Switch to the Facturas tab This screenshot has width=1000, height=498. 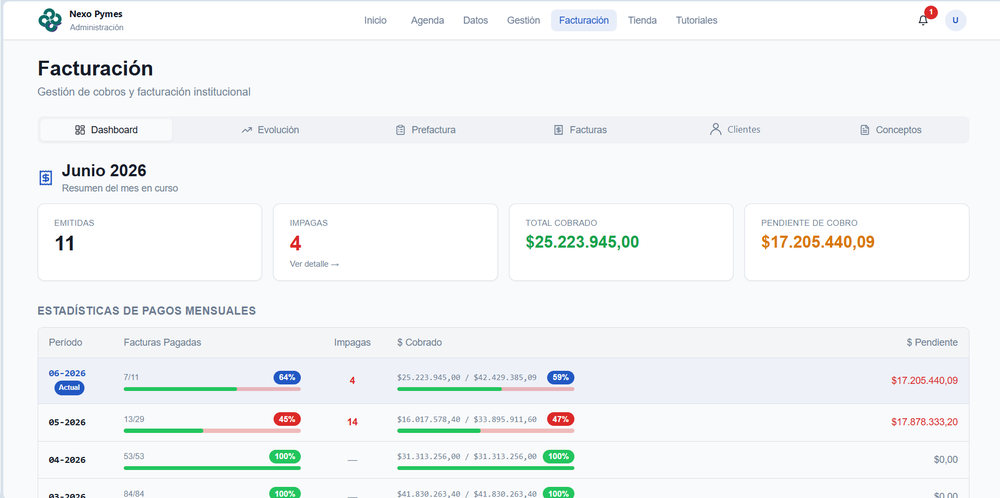[x=580, y=130]
